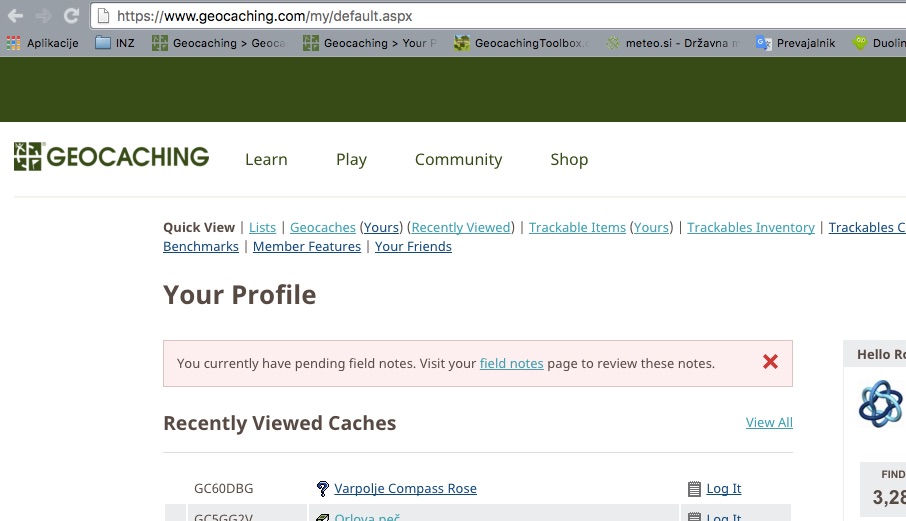Open the Varpolje Compass Rose cache
This screenshot has height=521, width=906.
tap(406, 489)
